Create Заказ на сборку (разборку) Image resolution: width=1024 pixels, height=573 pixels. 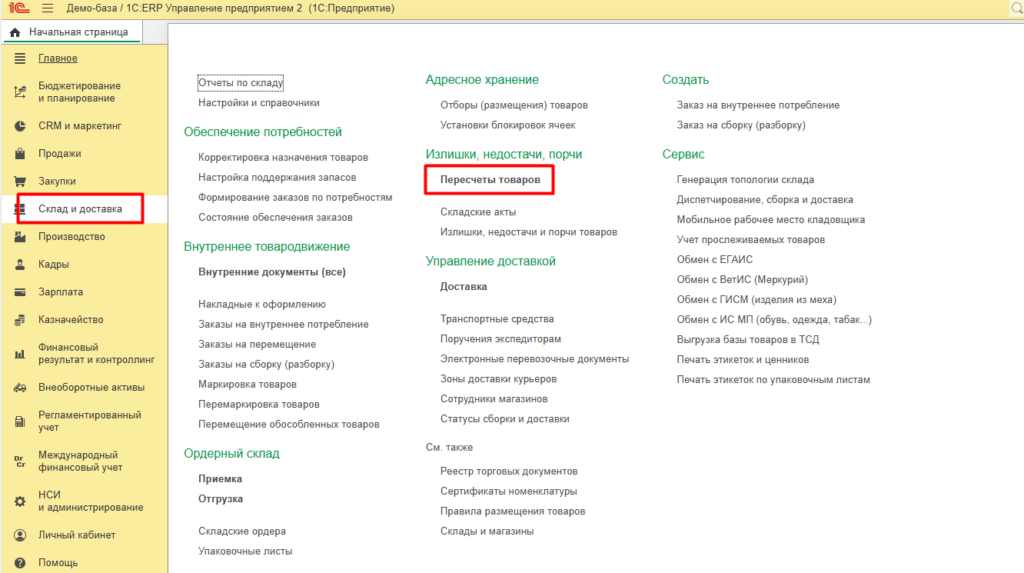tap(741, 125)
